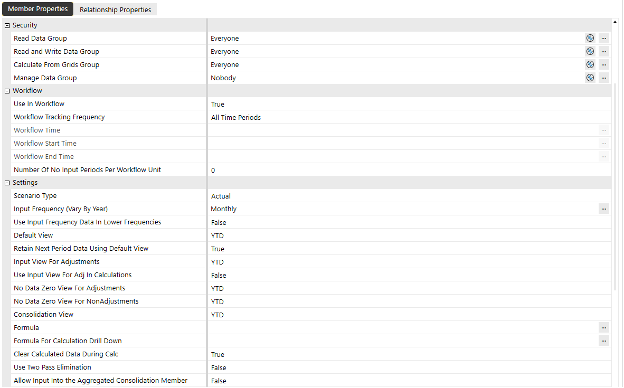This screenshot has width=624, height=388.
Task: Collapse the Security section
Action: 7,25
